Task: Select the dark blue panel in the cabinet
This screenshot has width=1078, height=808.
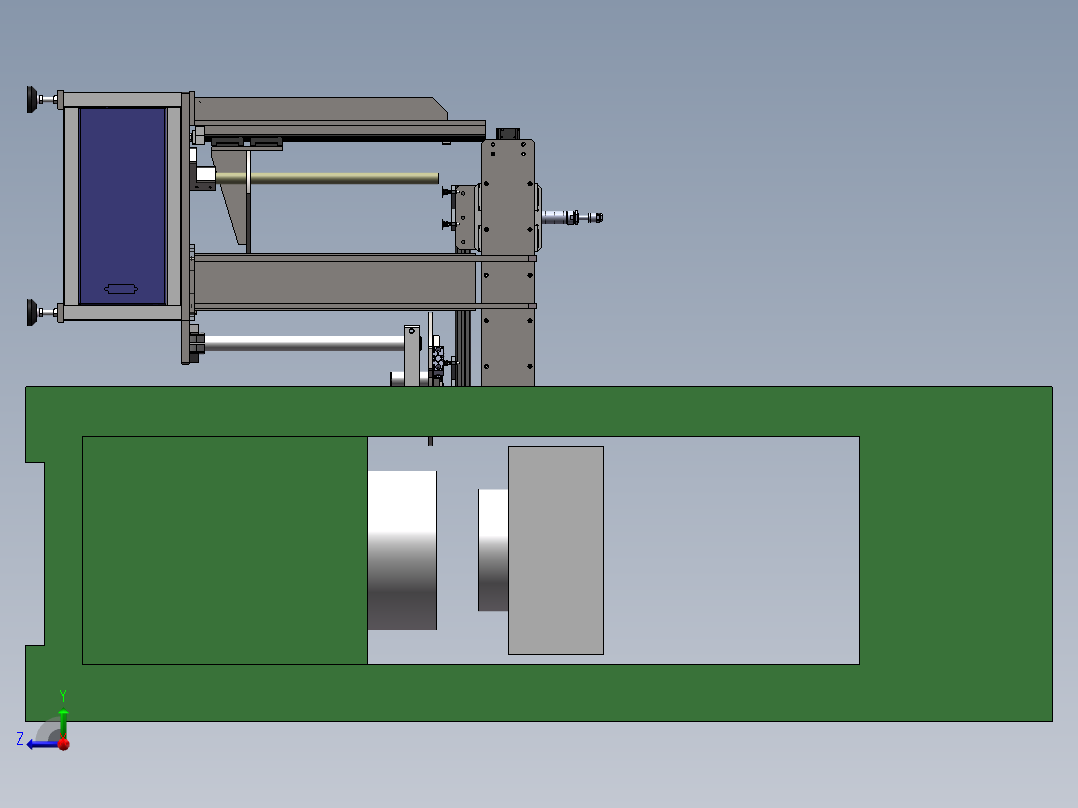Action: tap(122, 206)
